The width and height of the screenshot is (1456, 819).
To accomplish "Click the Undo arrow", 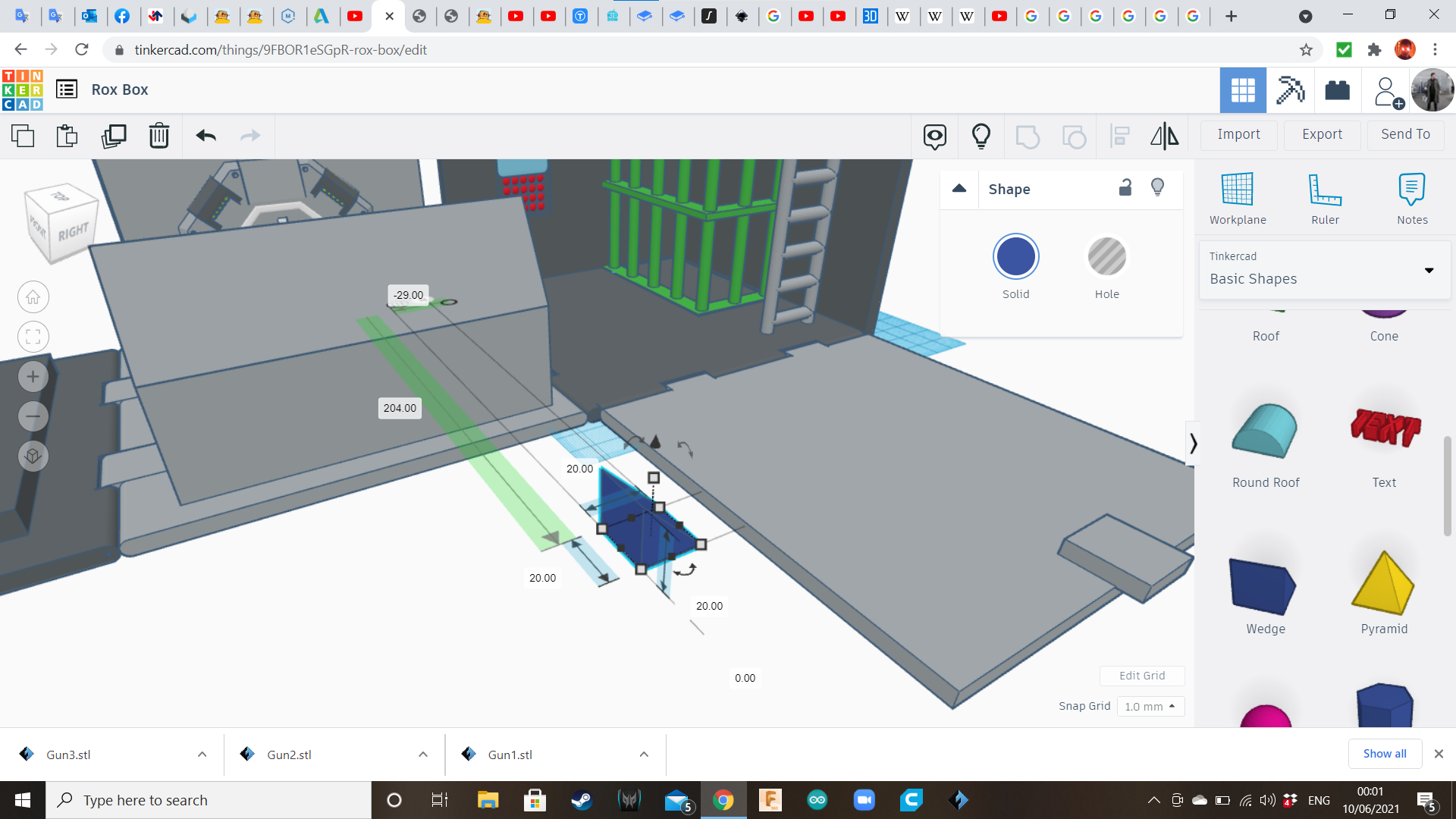I will pos(206,136).
